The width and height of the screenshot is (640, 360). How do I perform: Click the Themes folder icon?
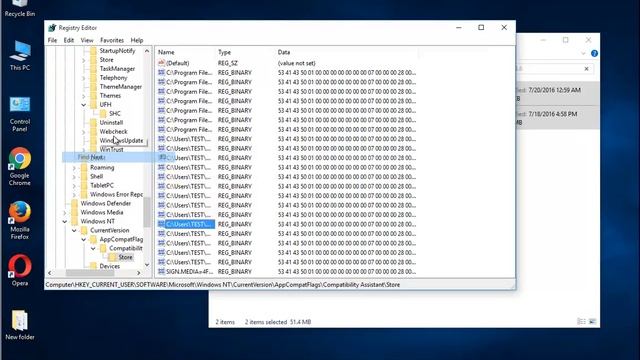tap(93, 96)
